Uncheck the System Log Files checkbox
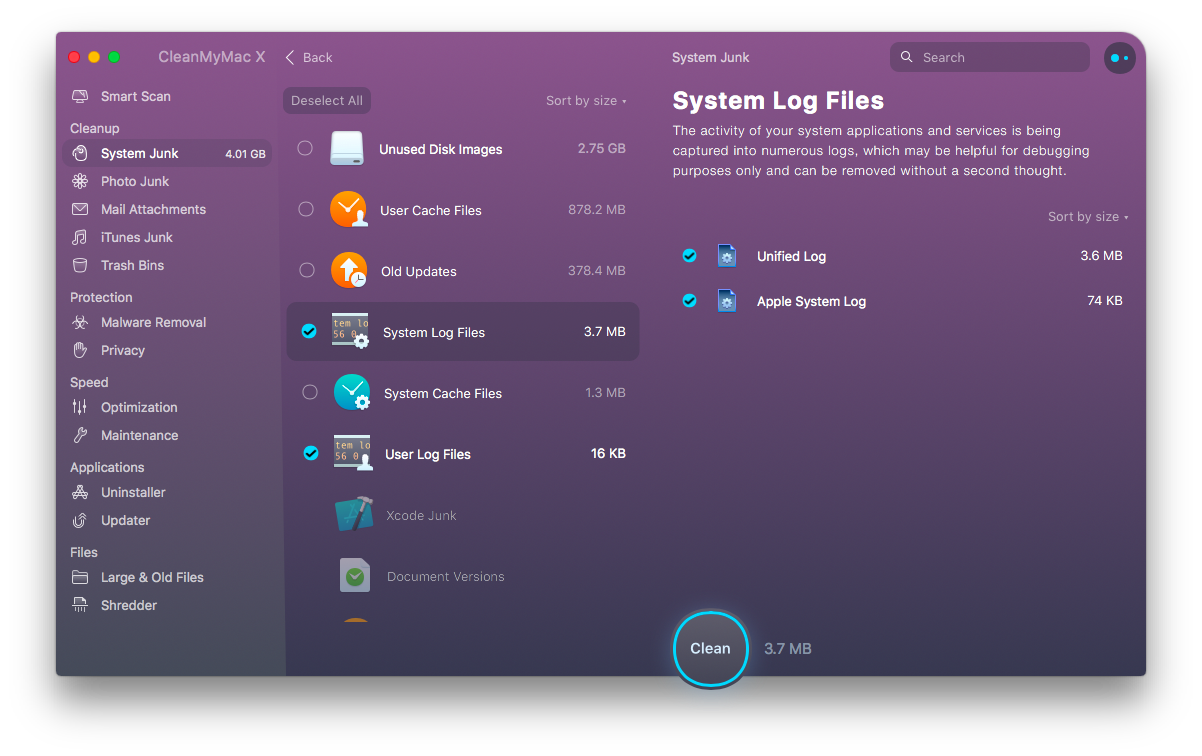The image size is (1202, 756). click(x=309, y=332)
